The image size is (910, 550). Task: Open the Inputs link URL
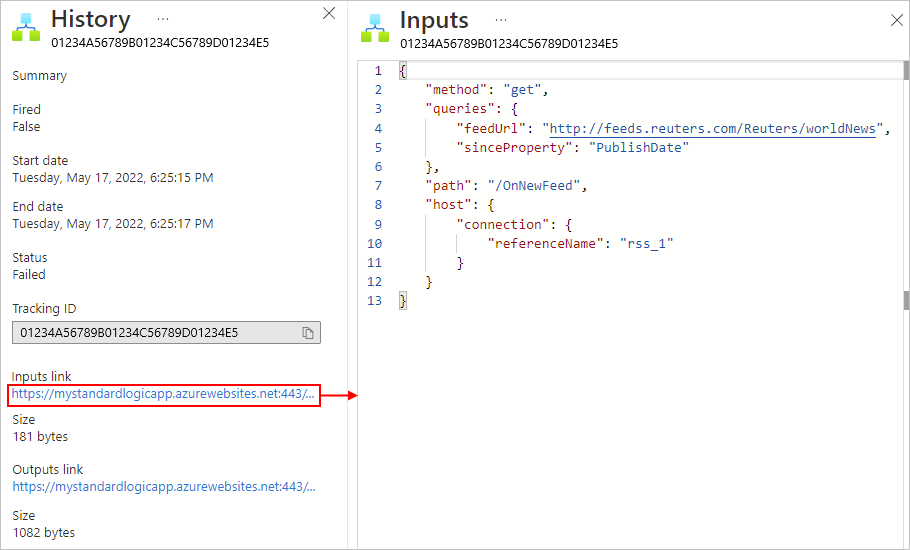coord(164,394)
